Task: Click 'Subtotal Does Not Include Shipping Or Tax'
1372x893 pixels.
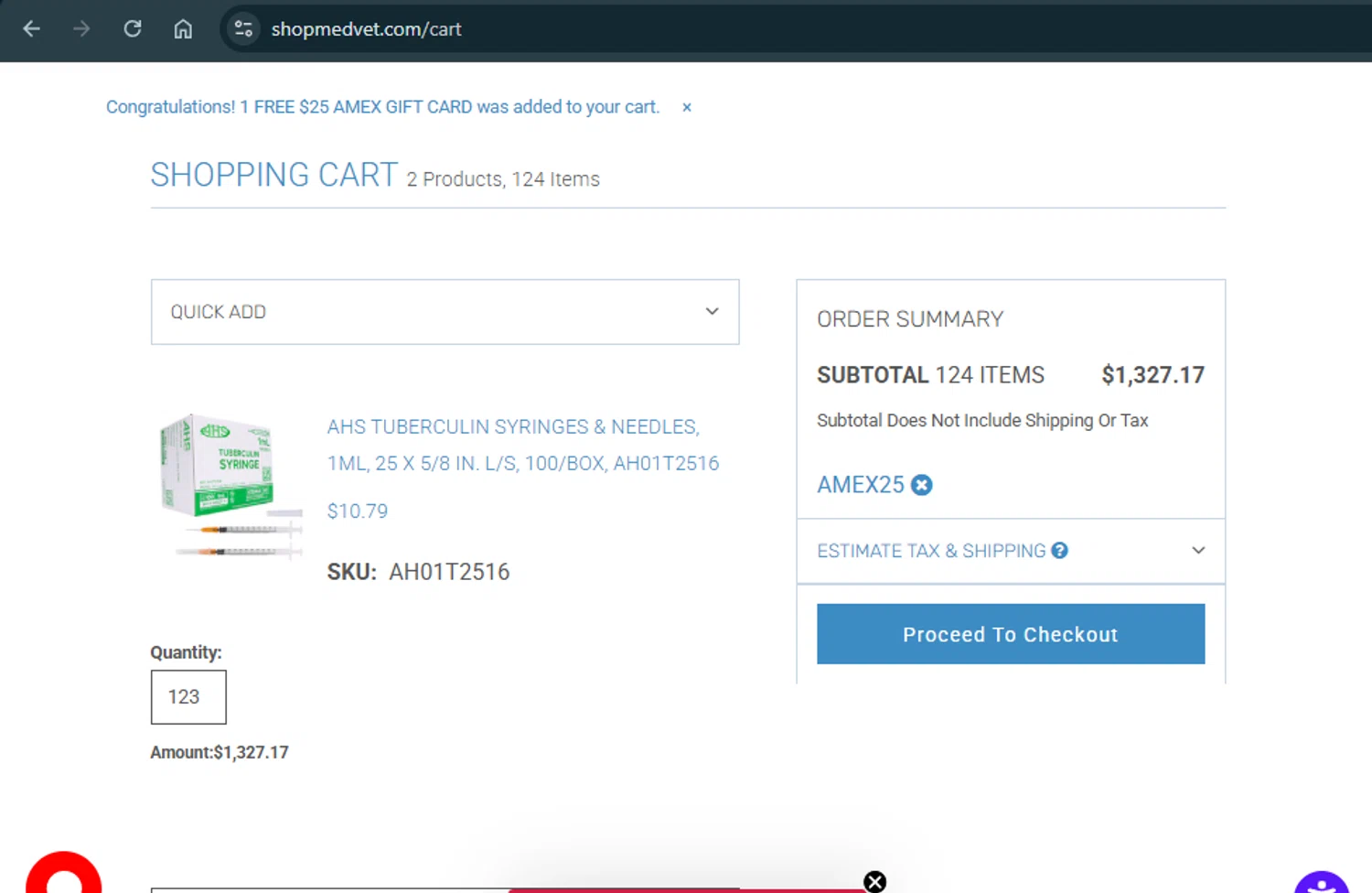Action: tap(982, 421)
